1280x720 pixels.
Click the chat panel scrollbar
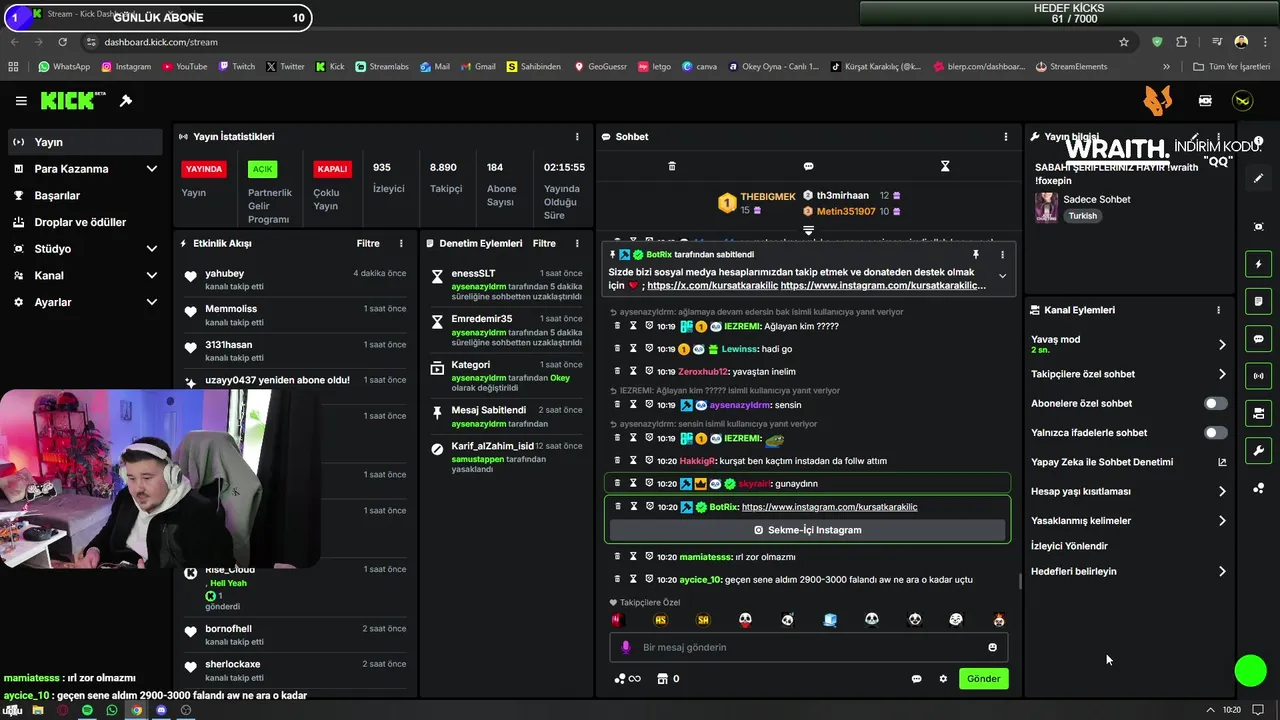tap(1019, 581)
